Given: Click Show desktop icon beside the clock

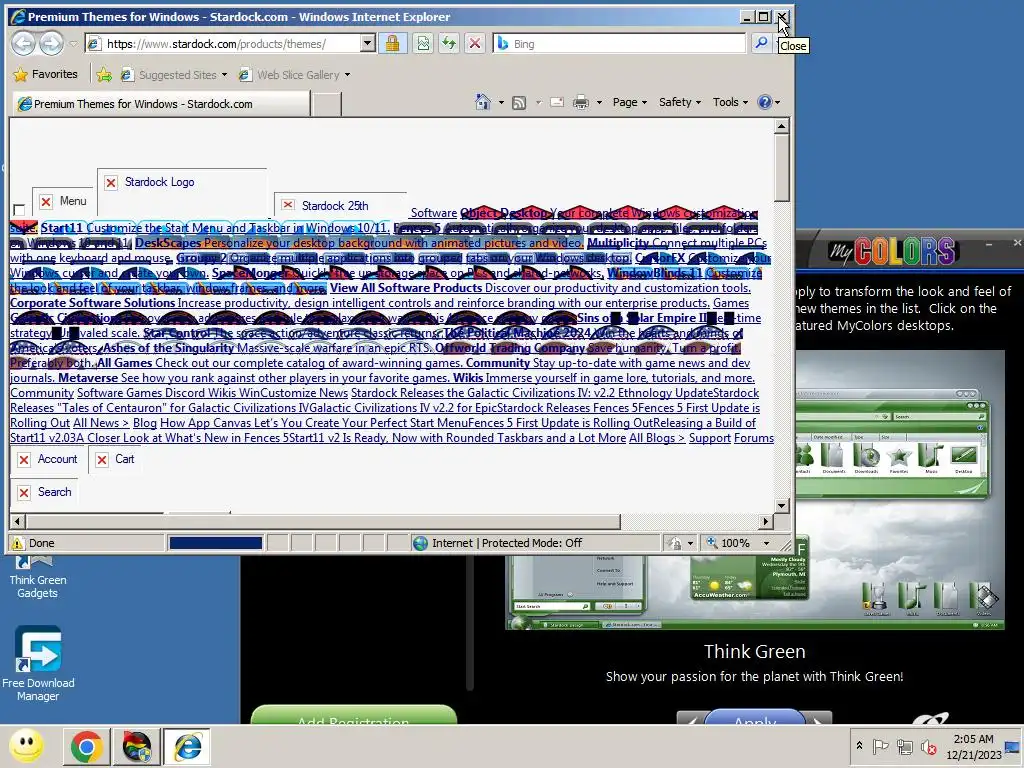Looking at the screenshot, I should [x=1013, y=746].
